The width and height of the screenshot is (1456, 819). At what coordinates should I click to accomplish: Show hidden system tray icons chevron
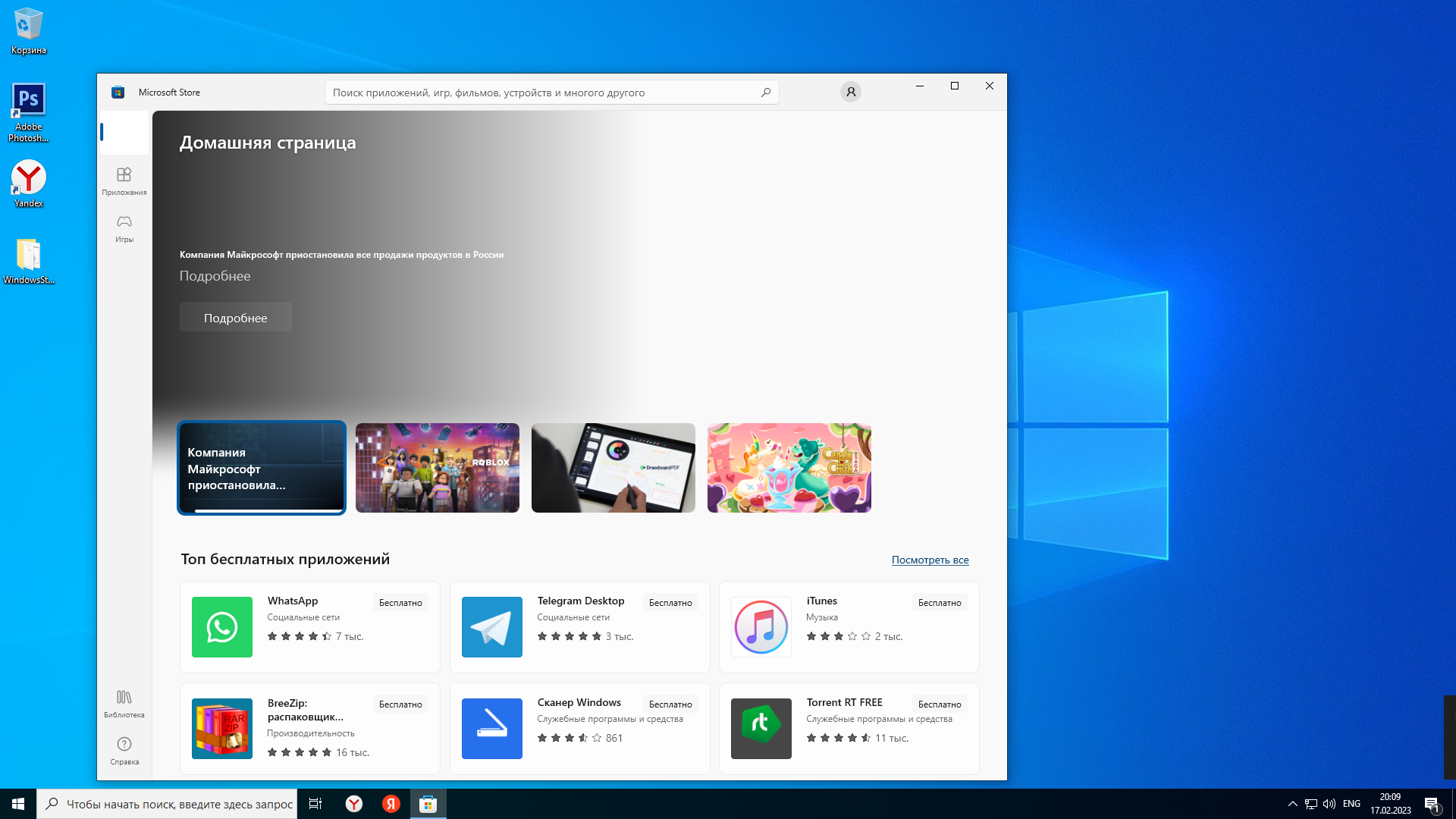[x=1293, y=804]
